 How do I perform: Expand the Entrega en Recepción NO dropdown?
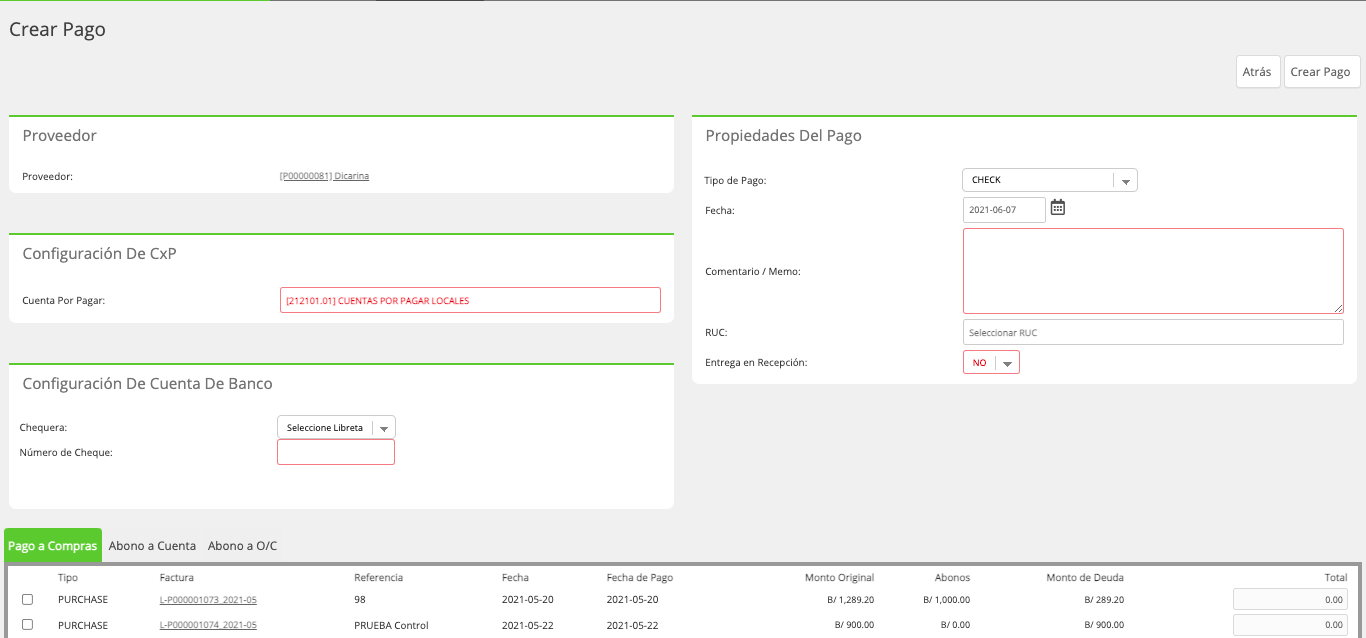tap(991, 363)
